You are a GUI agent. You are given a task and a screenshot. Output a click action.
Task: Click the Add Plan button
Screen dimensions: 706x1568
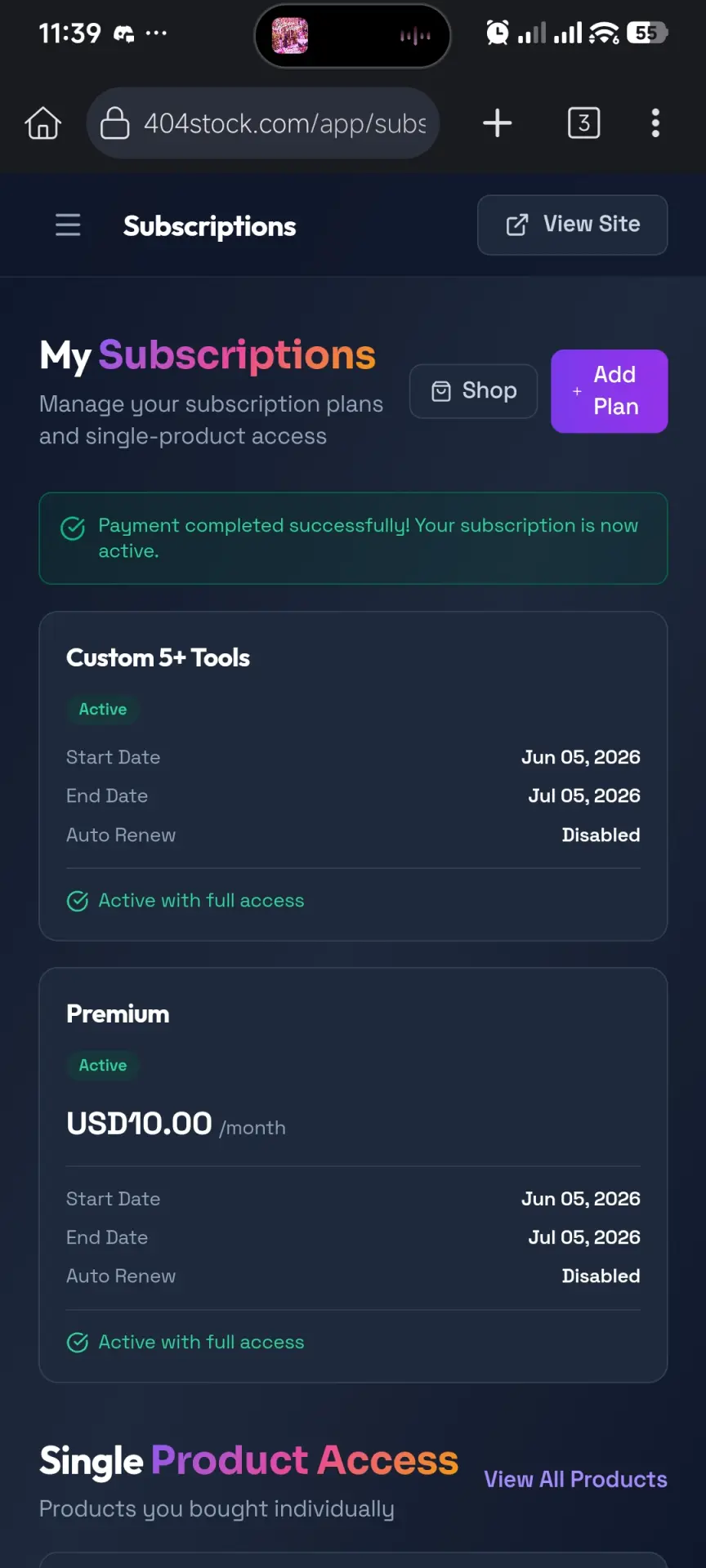(609, 391)
